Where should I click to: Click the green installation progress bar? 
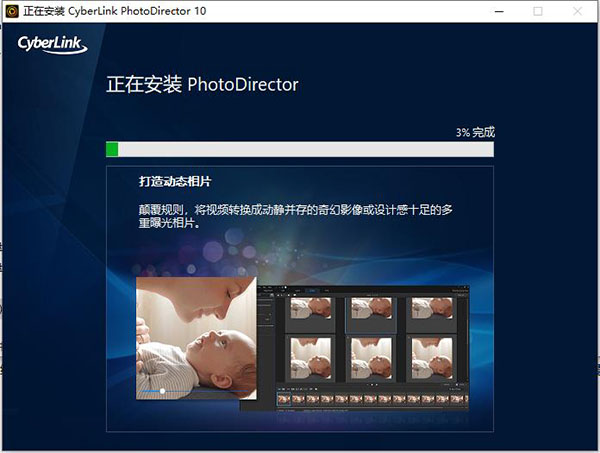tap(300, 149)
